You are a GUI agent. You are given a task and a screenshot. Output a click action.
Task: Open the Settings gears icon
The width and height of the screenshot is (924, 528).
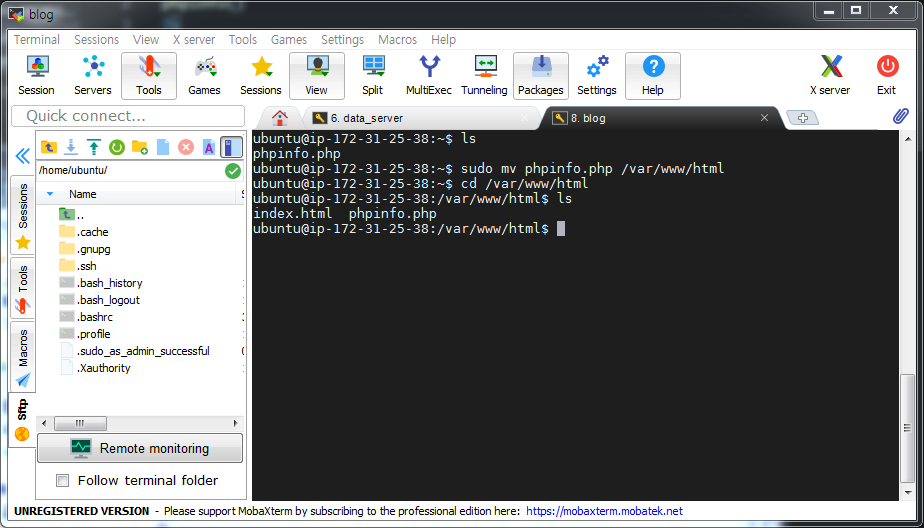pyautogui.click(x=596, y=75)
